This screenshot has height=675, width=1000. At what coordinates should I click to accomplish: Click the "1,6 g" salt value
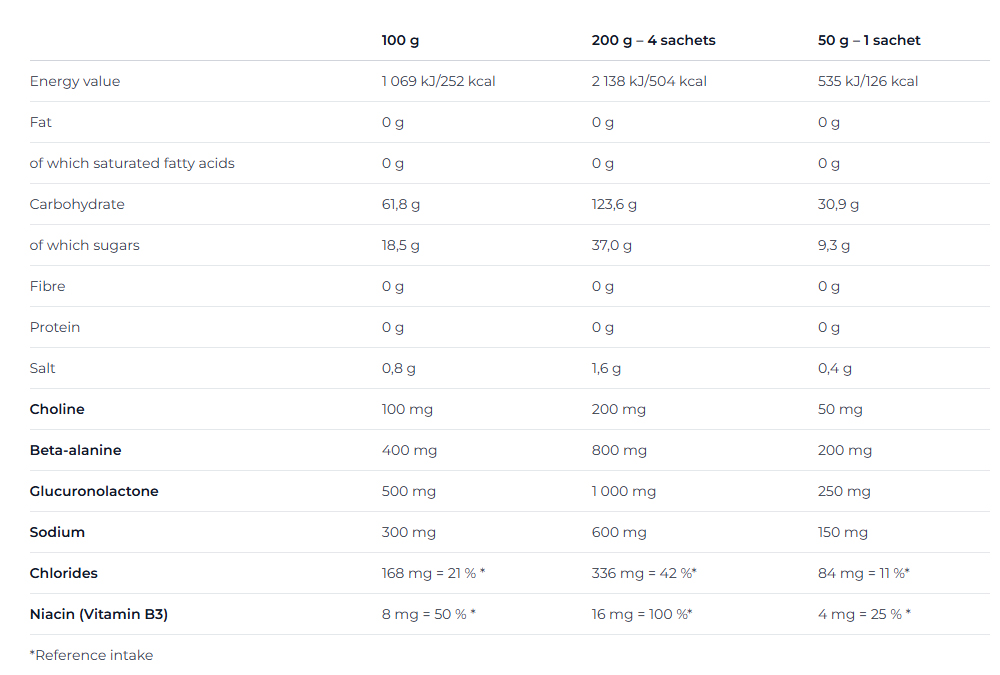coord(606,369)
